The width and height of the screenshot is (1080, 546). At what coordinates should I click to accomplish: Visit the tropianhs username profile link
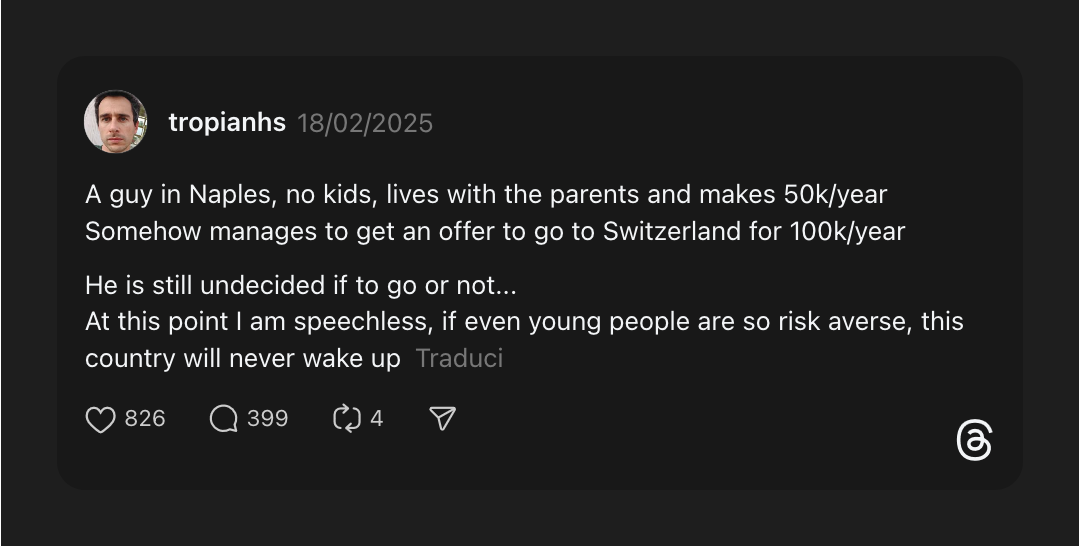pyautogui.click(x=227, y=123)
